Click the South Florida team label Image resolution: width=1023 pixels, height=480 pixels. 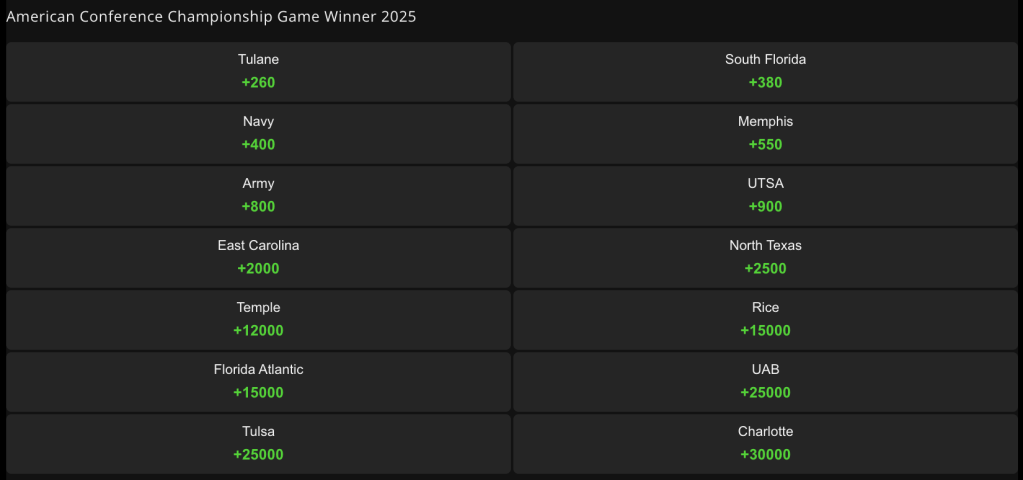click(765, 59)
